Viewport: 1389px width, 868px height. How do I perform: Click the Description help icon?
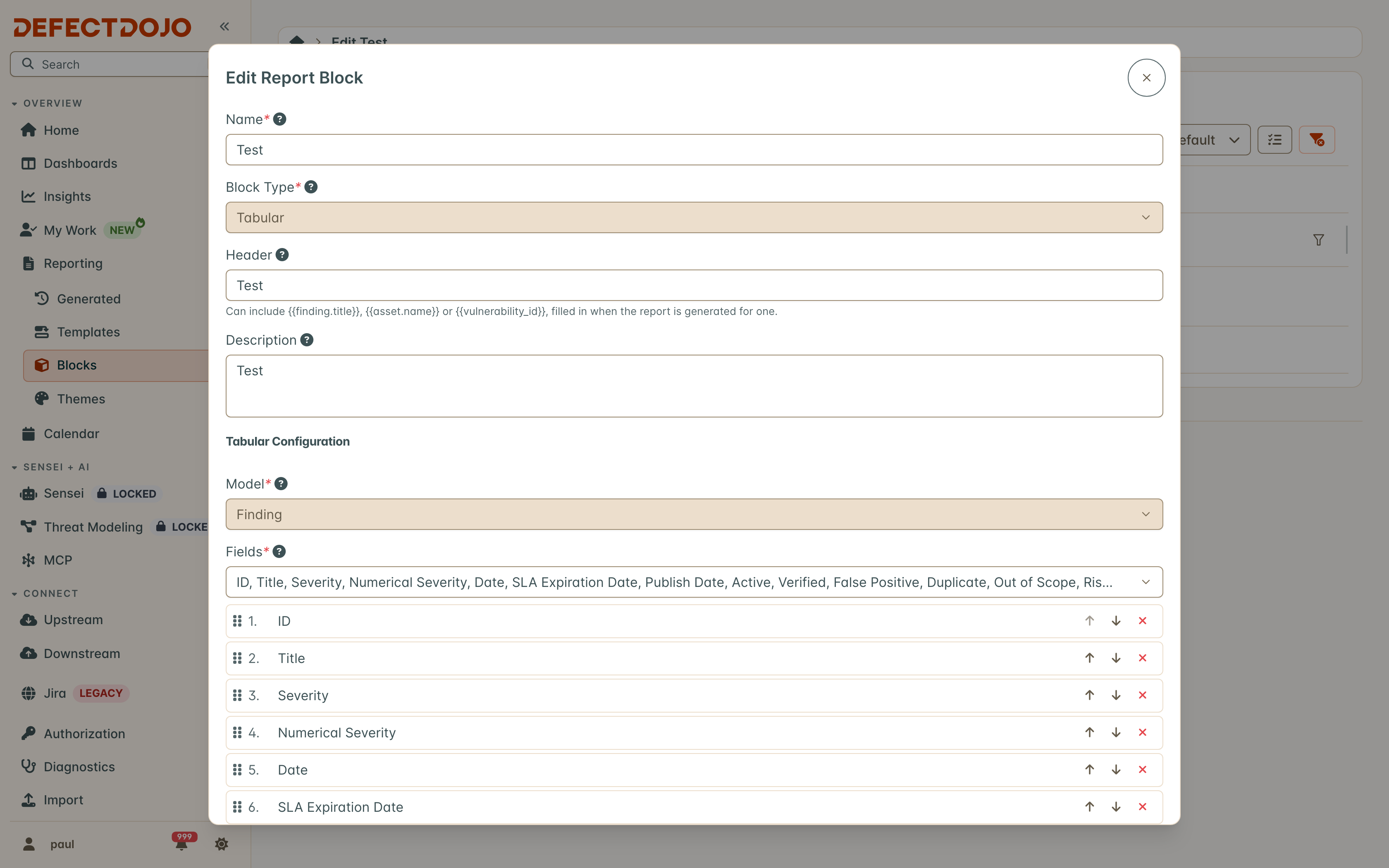click(307, 340)
